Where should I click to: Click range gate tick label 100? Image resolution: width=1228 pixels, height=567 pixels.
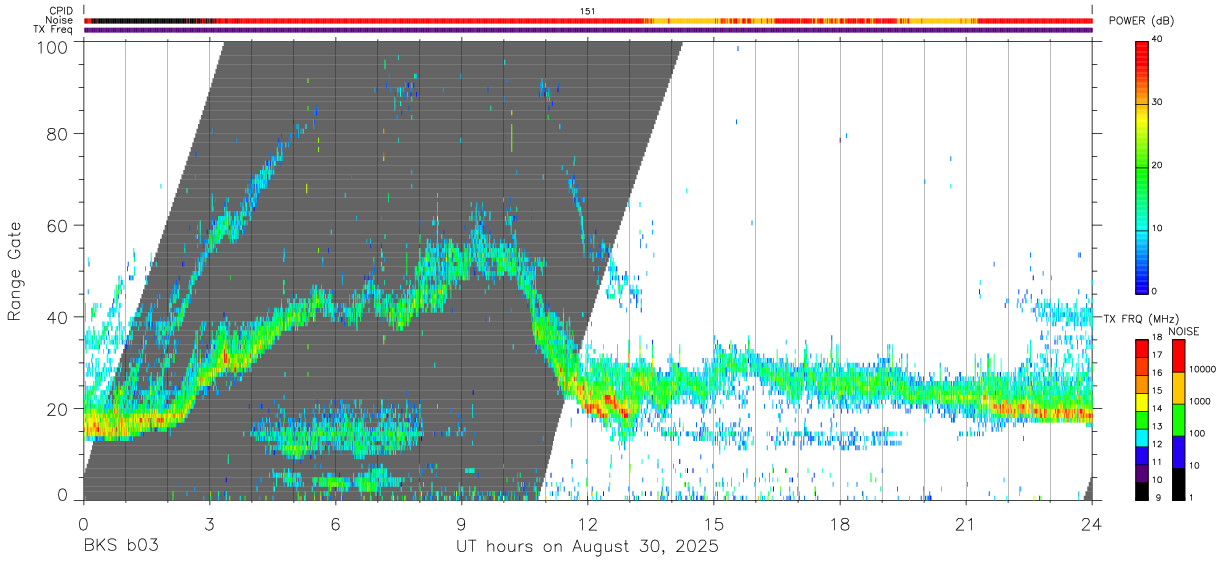click(x=52, y=47)
